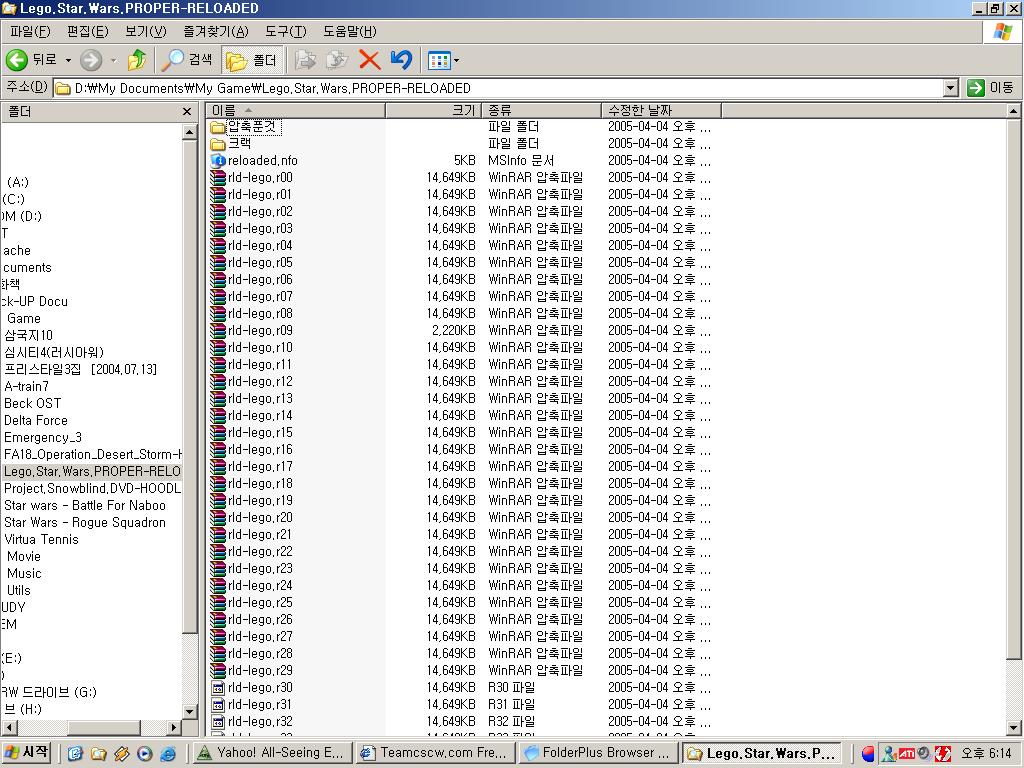Image resolution: width=1024 pixels, height=768 pixels.
Task: Sort files by the 크기 column header
Action: point(432,110)
